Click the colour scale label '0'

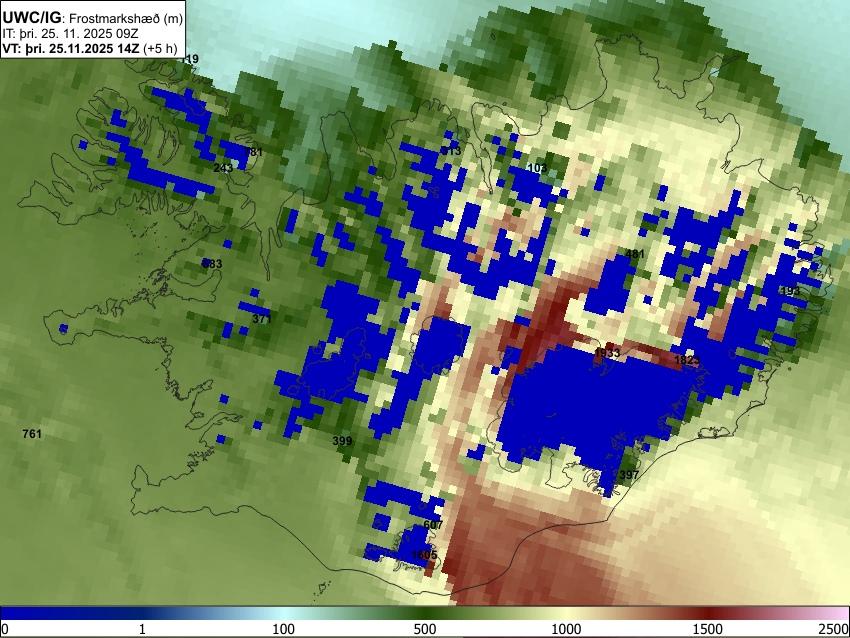coord(5,629)
